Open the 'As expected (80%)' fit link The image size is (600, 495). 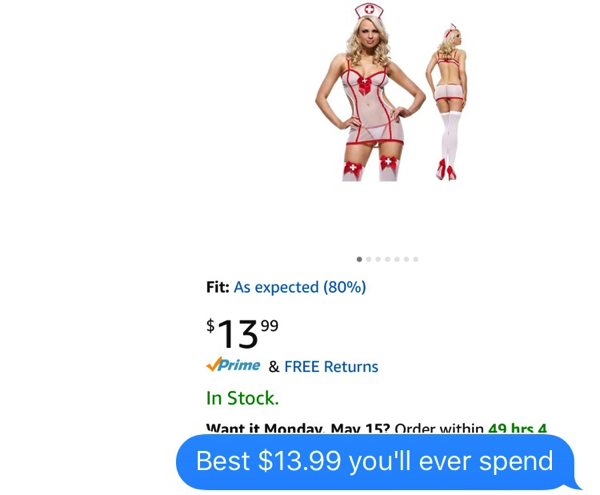click(x=300, y=287)
